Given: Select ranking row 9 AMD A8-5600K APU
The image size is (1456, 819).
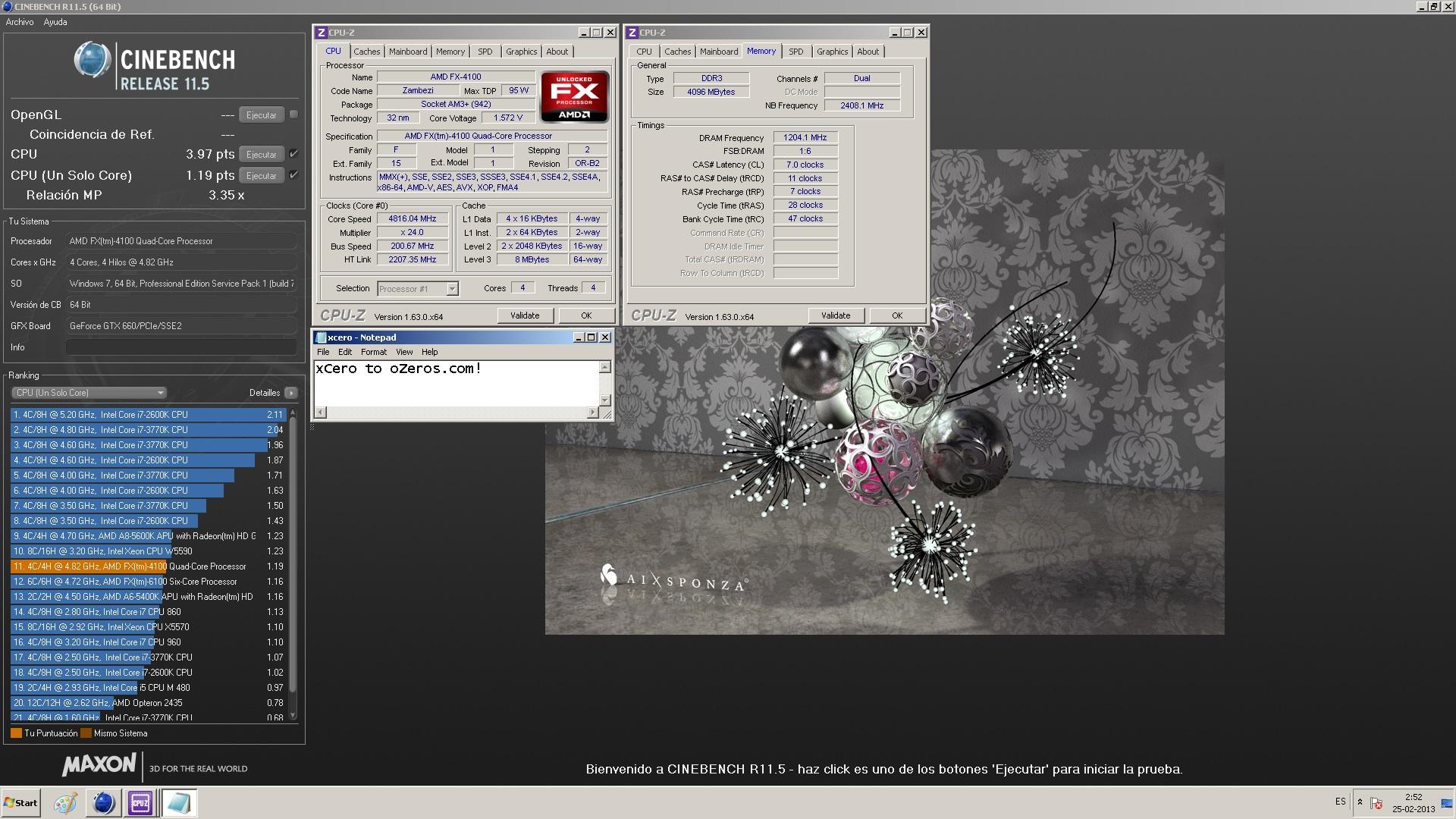Looking at the screenshot, I should (x=148, y=536).
